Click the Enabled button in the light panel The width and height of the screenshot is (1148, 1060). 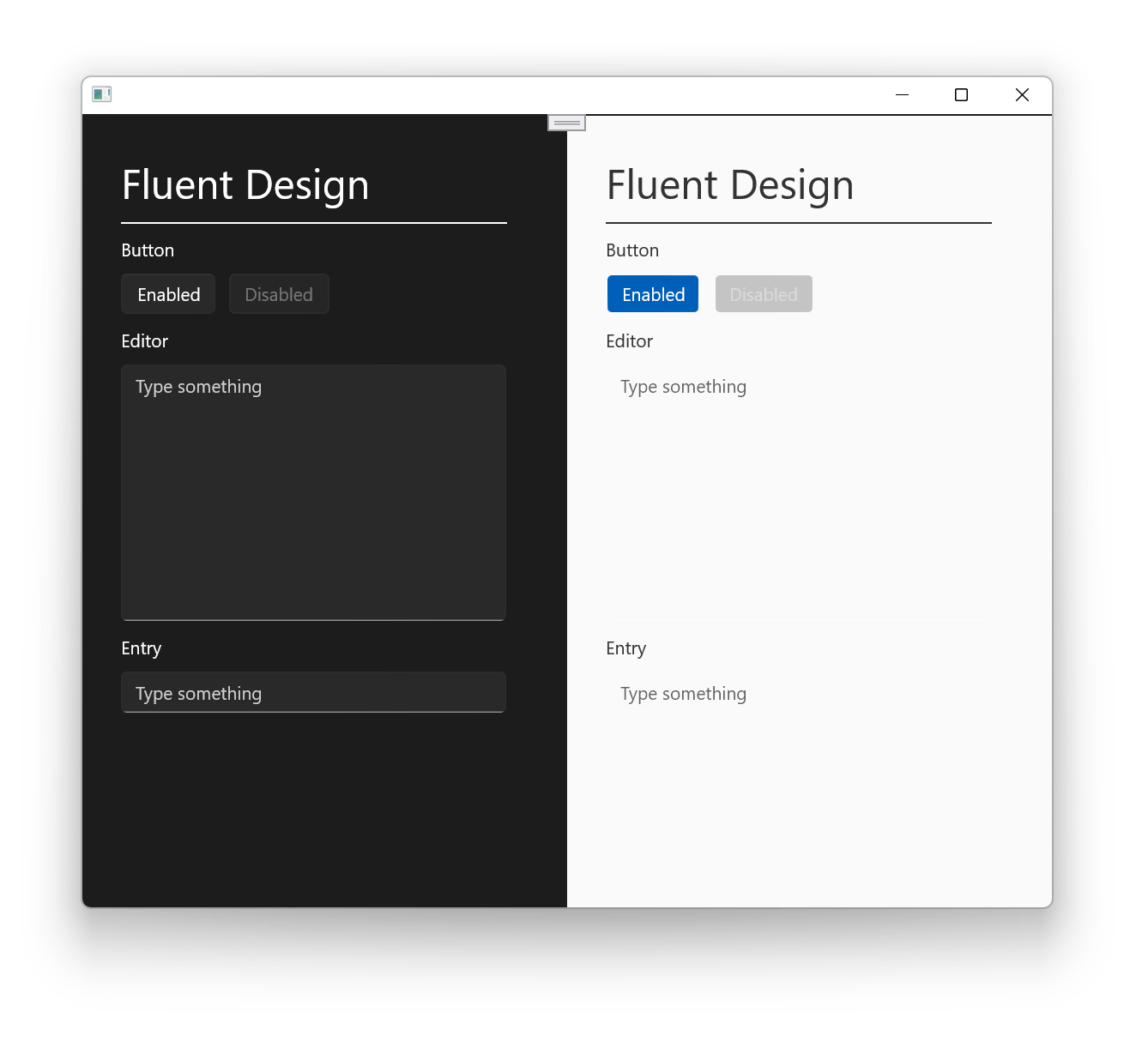[x=652, y=293]
